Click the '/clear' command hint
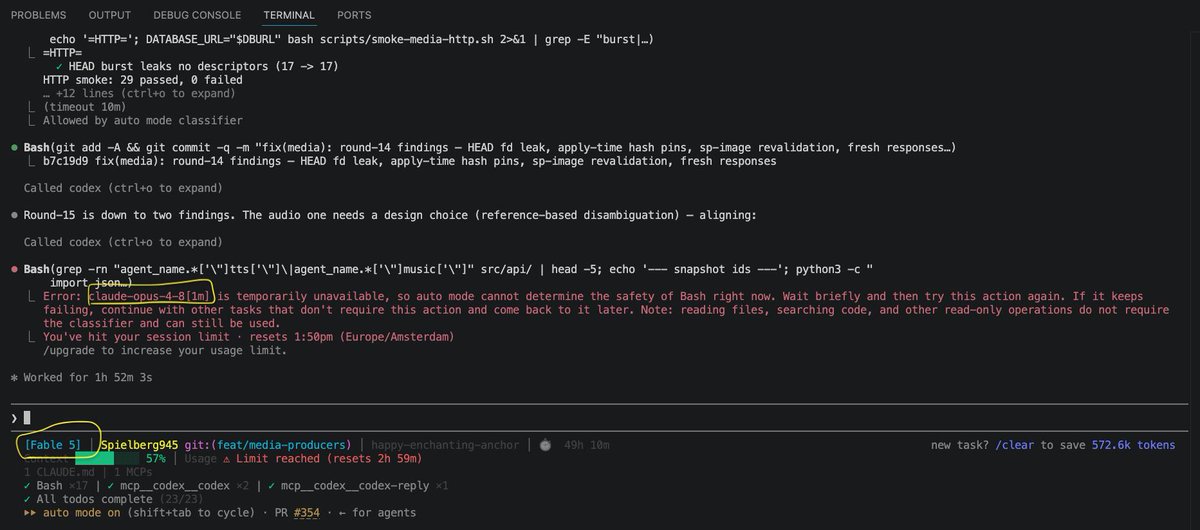1200x530 pixels. coord(1015,444)
